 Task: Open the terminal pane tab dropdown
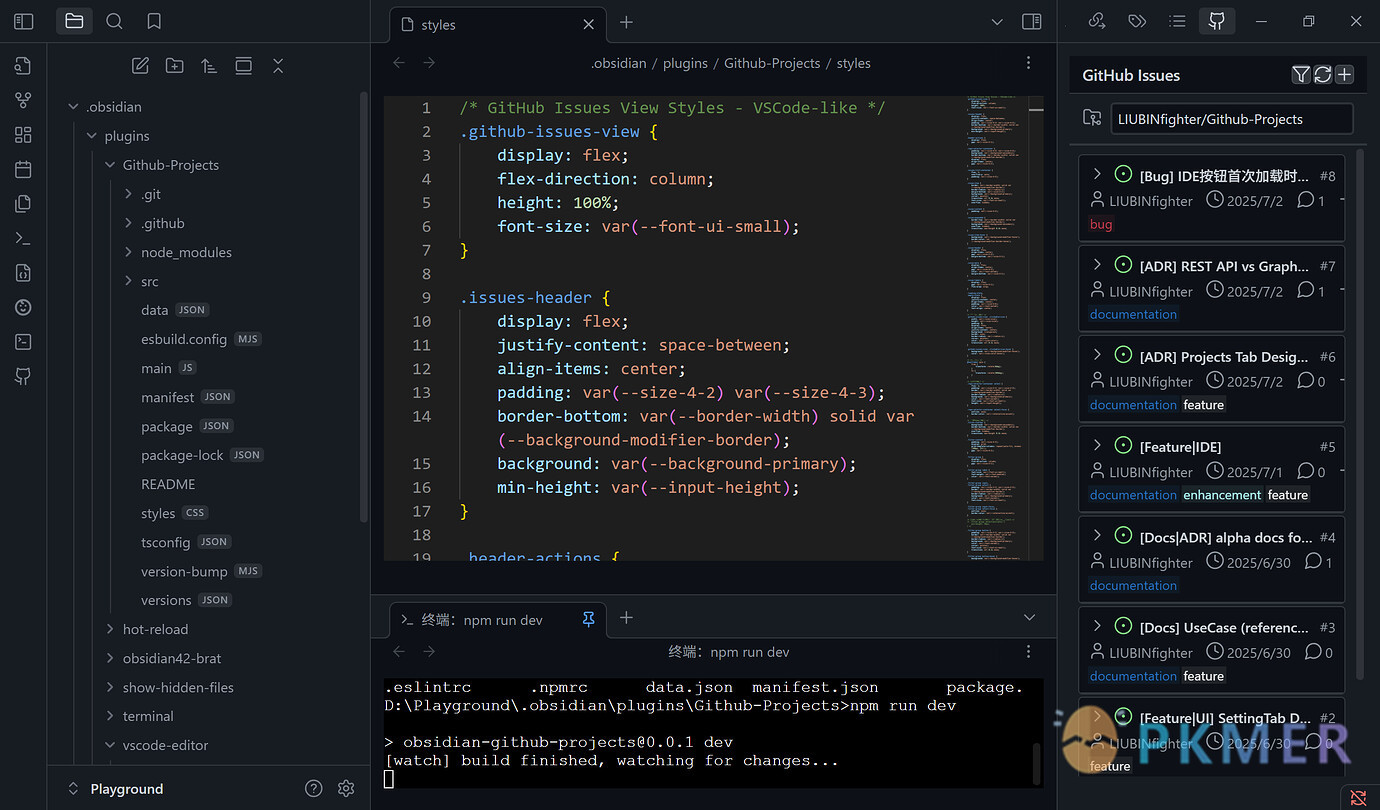coord(1029,618)
